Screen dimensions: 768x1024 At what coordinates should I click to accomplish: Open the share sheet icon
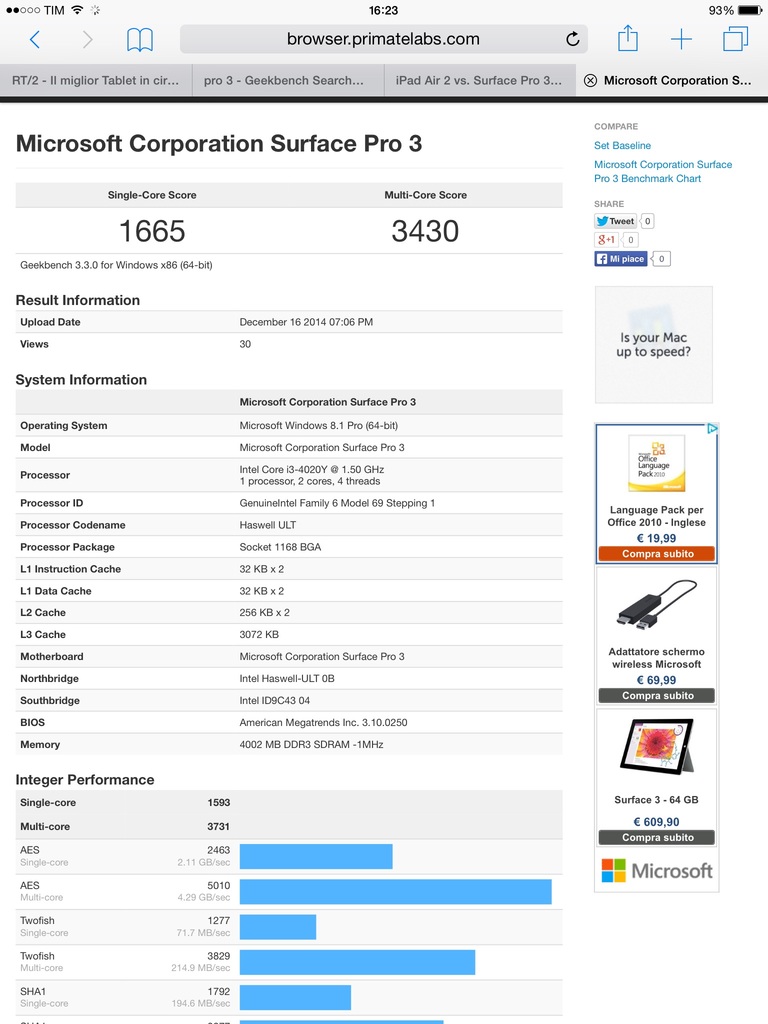pyautogui.click(x=627, y=39)
